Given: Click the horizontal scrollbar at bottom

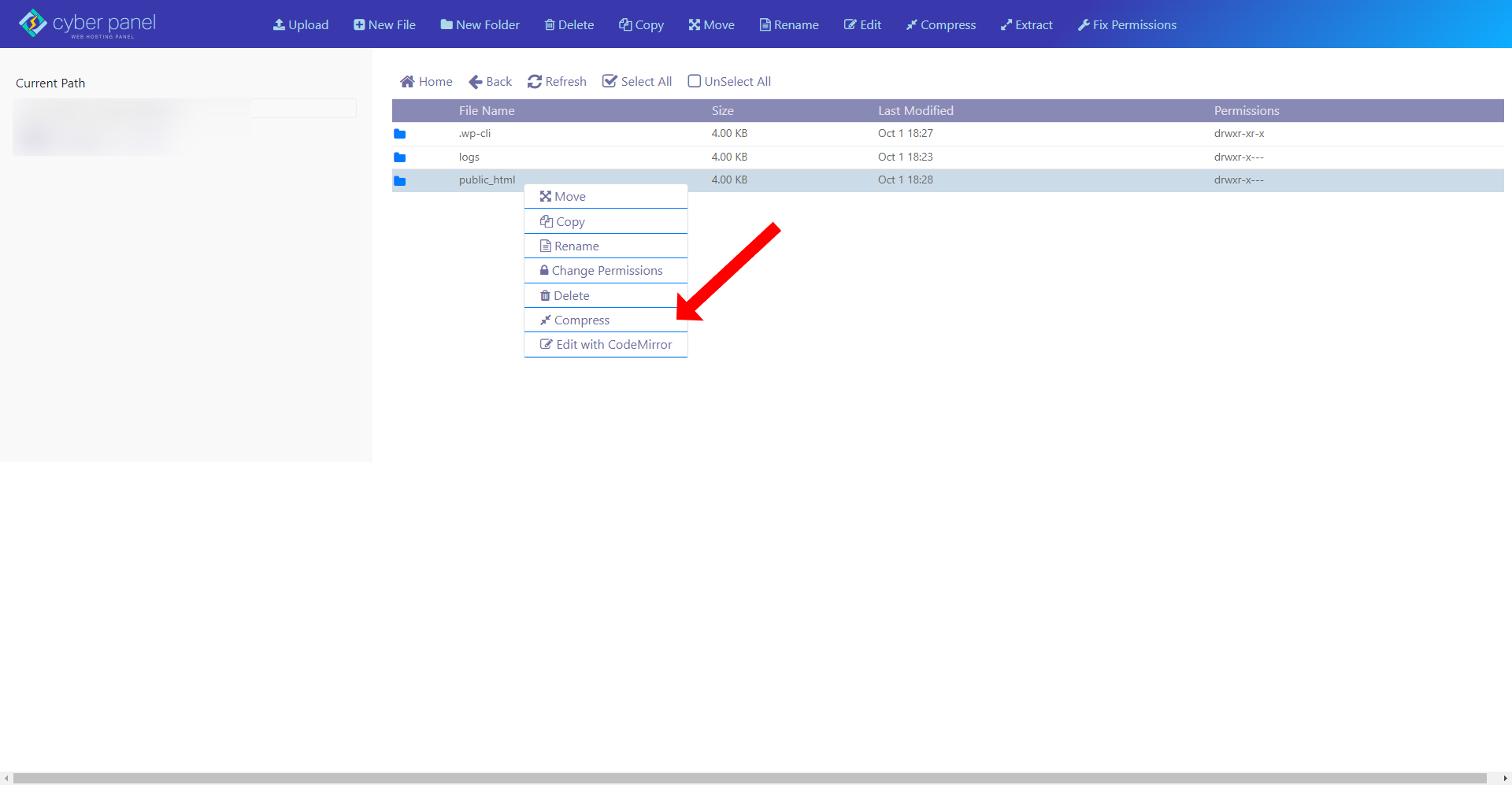Looking at the screenshot, I should 748,778.
